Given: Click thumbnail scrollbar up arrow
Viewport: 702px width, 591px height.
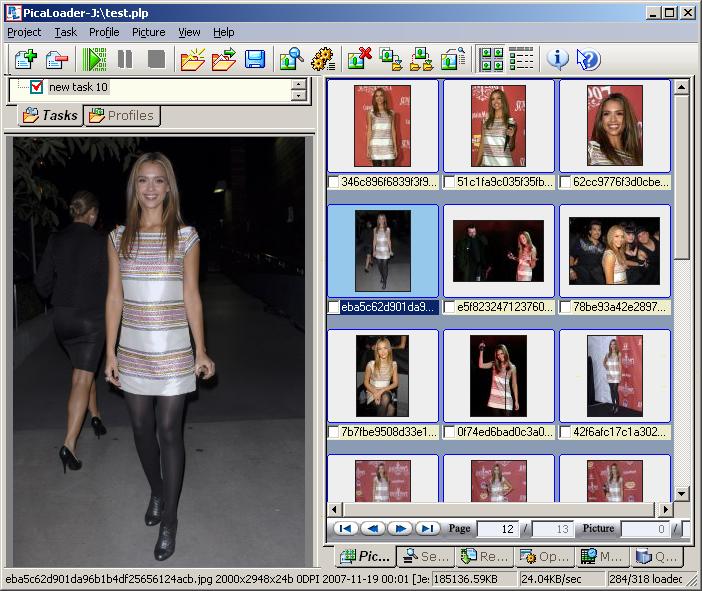Looking at the screenshot, I should 681,87.
